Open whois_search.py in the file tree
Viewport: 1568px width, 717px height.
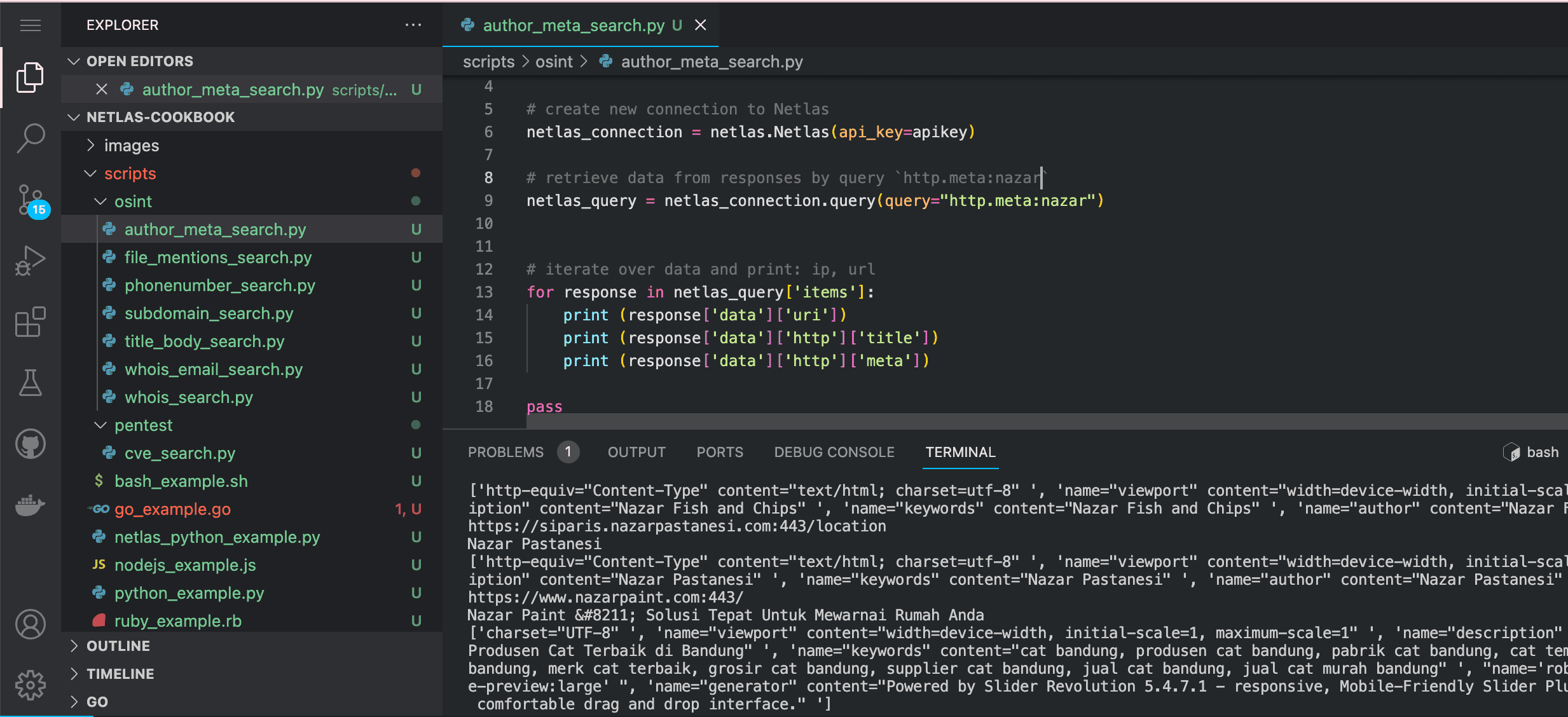[x=188, y=397]
